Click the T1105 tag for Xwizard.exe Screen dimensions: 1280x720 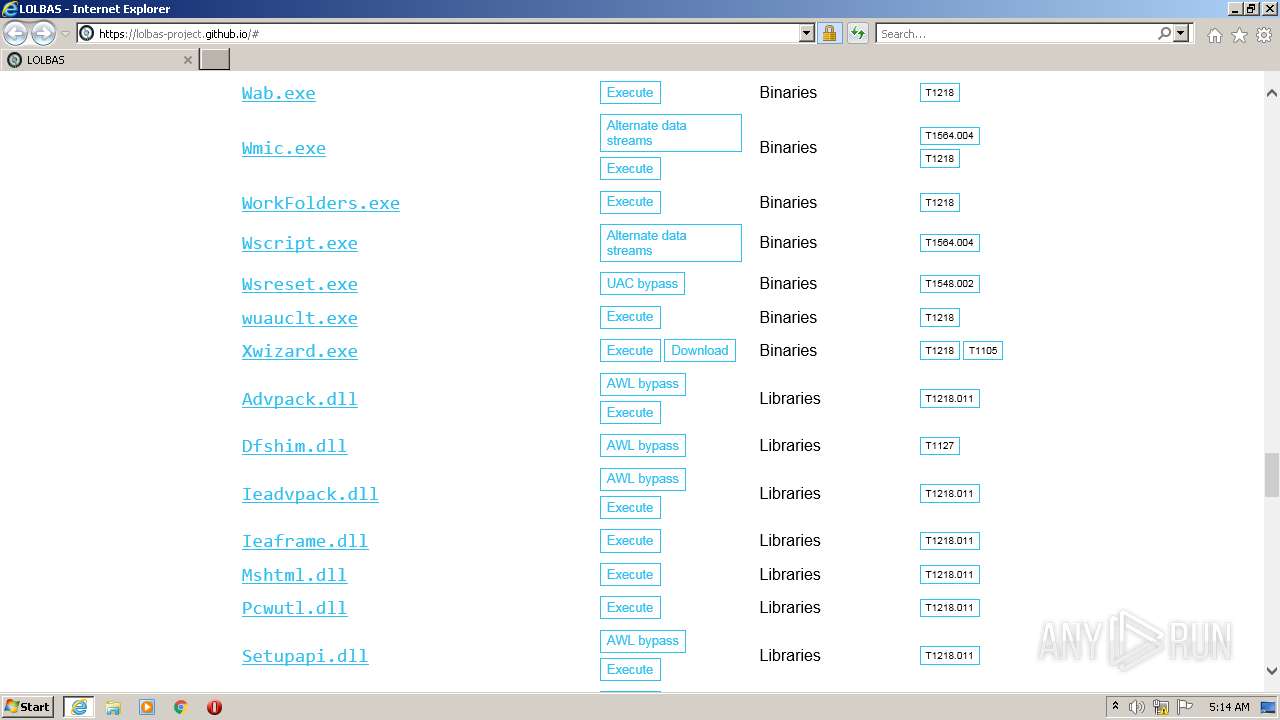[x=983, y=351]
